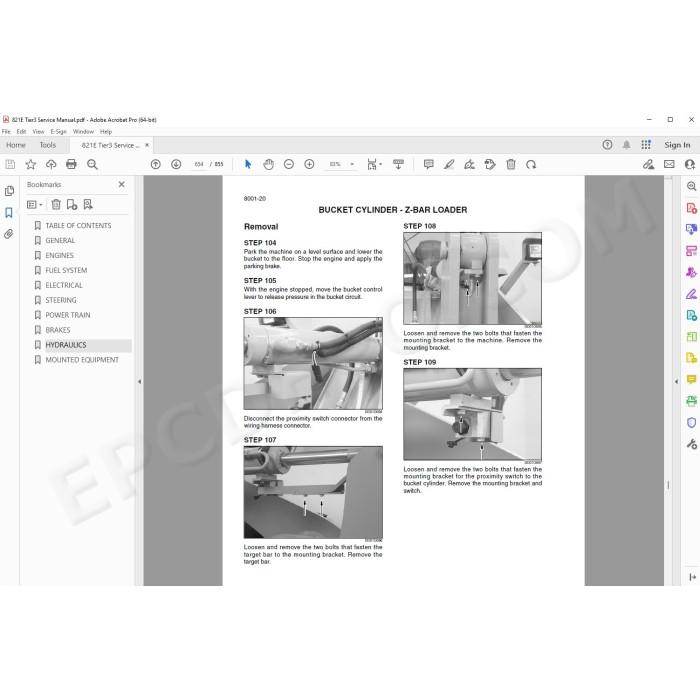700x700 pixels.
Task: Send file by email envelope icon
Action: pyautogui.click(x=669, y=164)
